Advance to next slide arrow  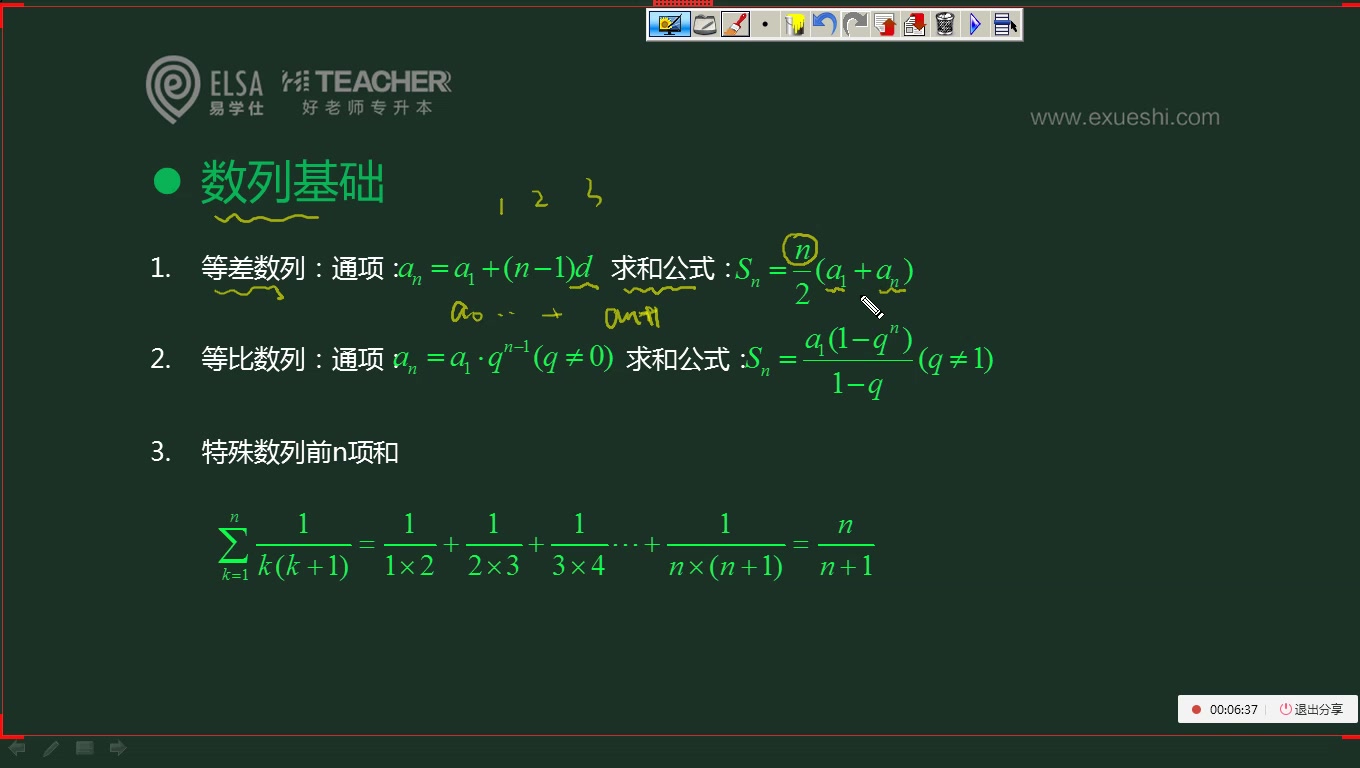118,748
